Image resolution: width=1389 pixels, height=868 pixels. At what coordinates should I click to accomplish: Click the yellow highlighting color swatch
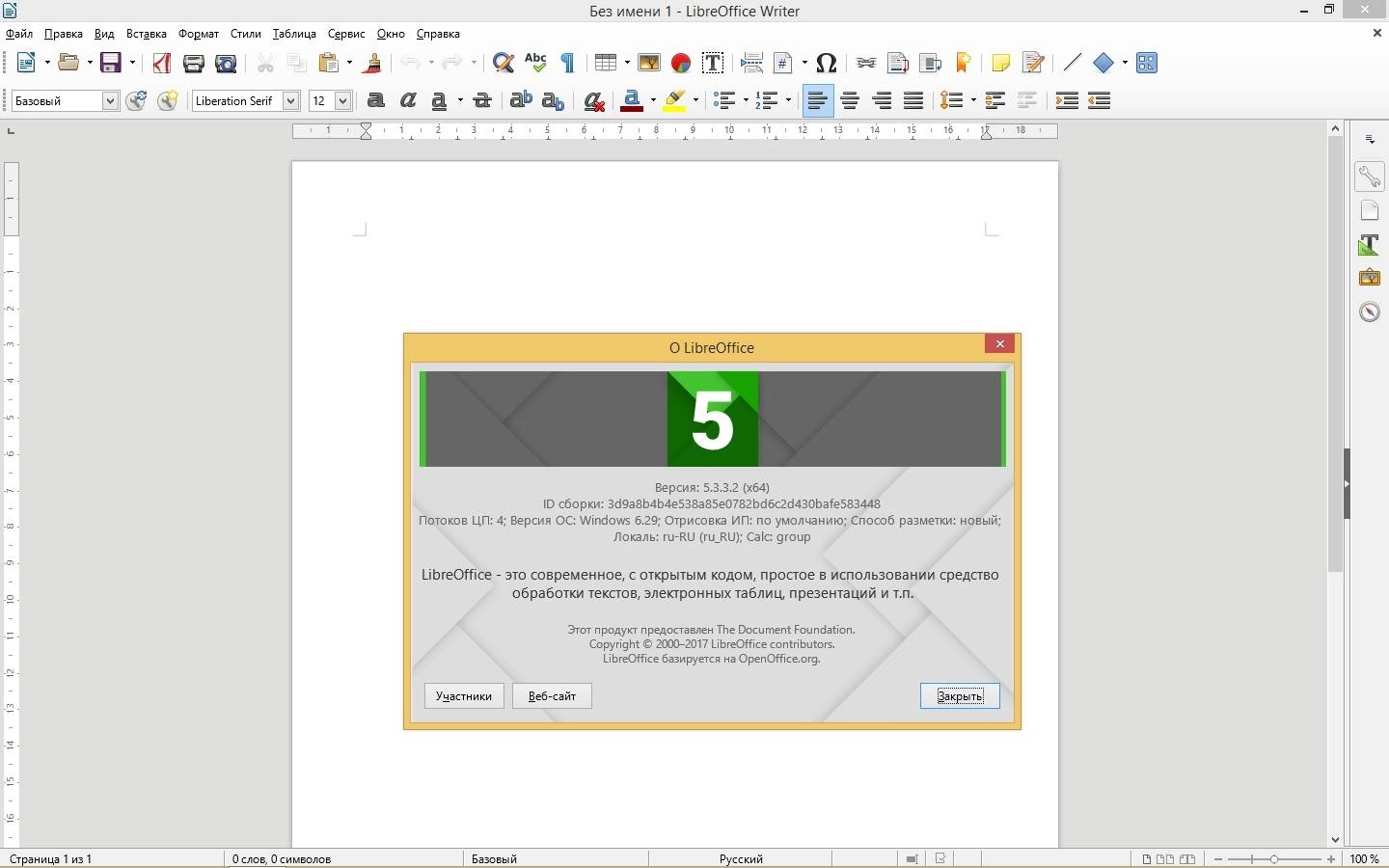point(675,100)
